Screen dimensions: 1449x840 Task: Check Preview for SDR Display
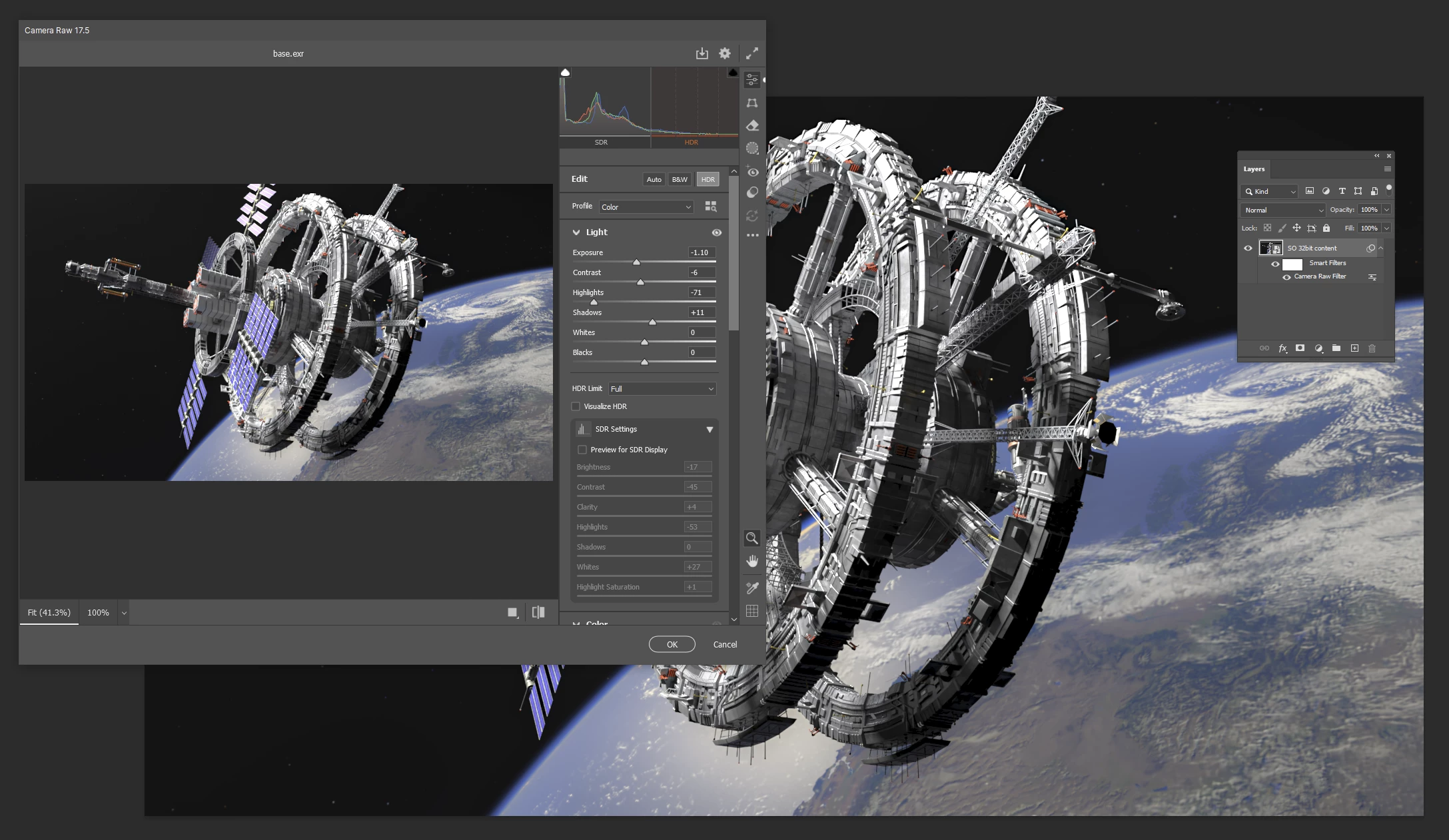pyautogui.click(x=582, y=450)
